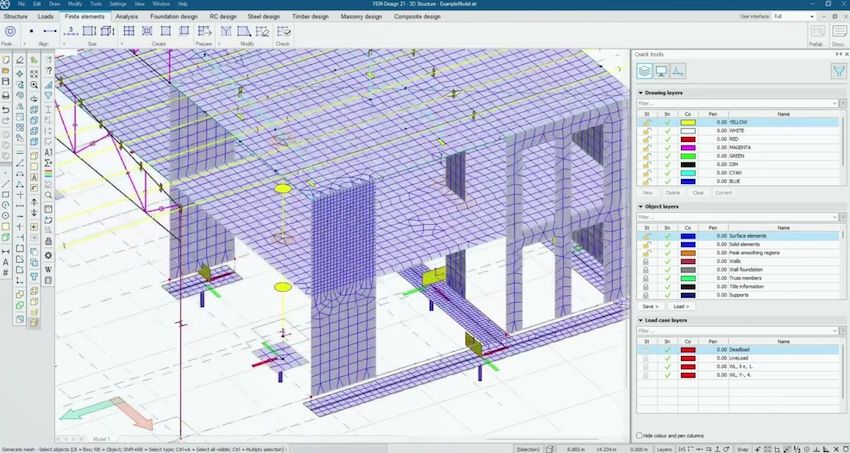Click the monitor display icon in Quick tools
Image resolution: width=850 pixels, height=453 pixels.
pos(661,70)
